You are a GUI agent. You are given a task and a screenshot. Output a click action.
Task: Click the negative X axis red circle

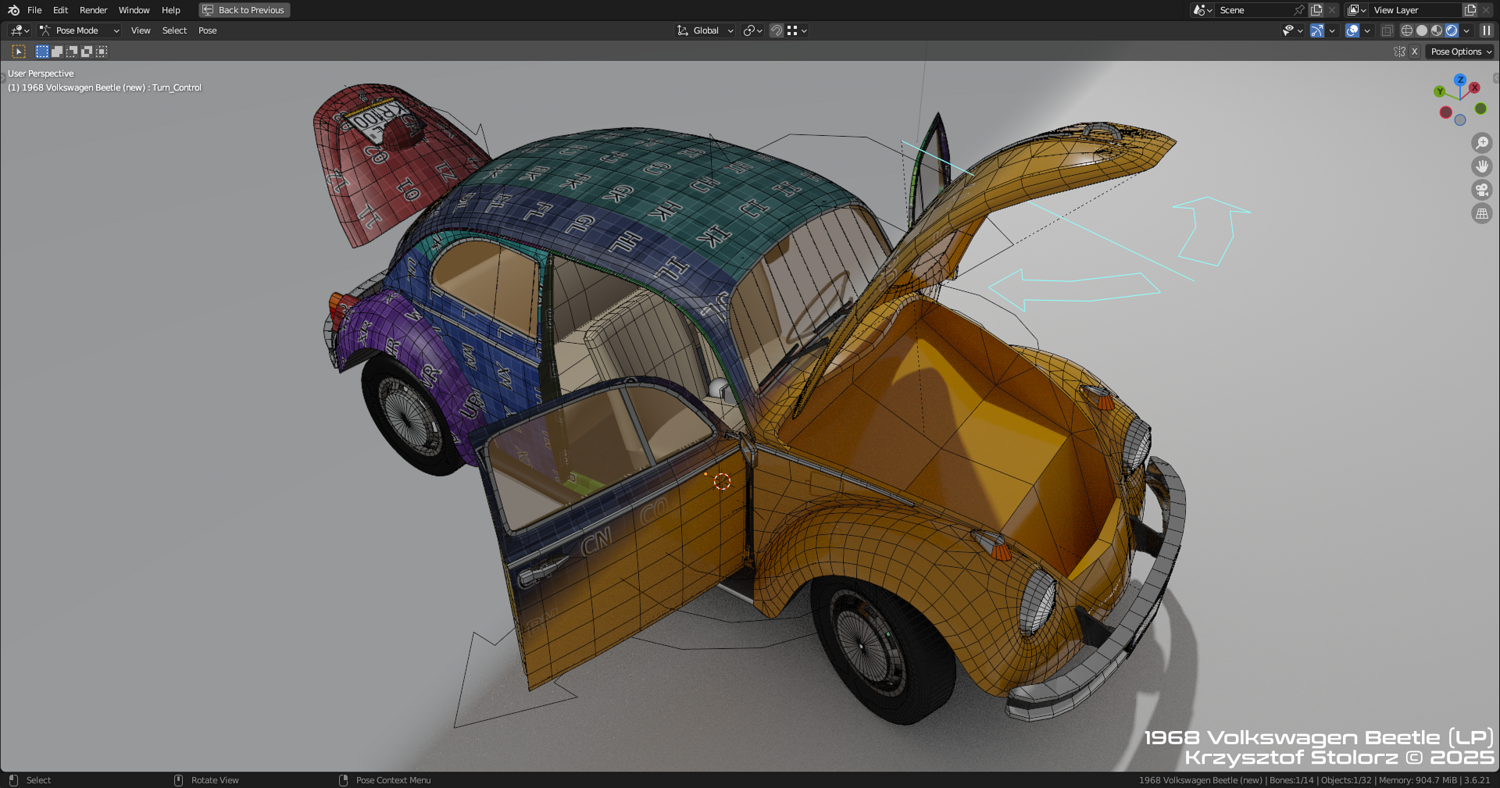(1446, 112)
